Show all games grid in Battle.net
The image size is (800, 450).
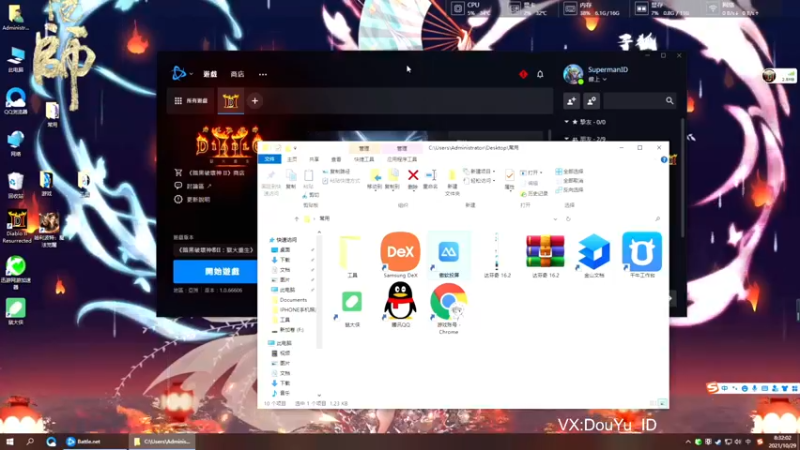pyautogui.click(x=191, y=101)
